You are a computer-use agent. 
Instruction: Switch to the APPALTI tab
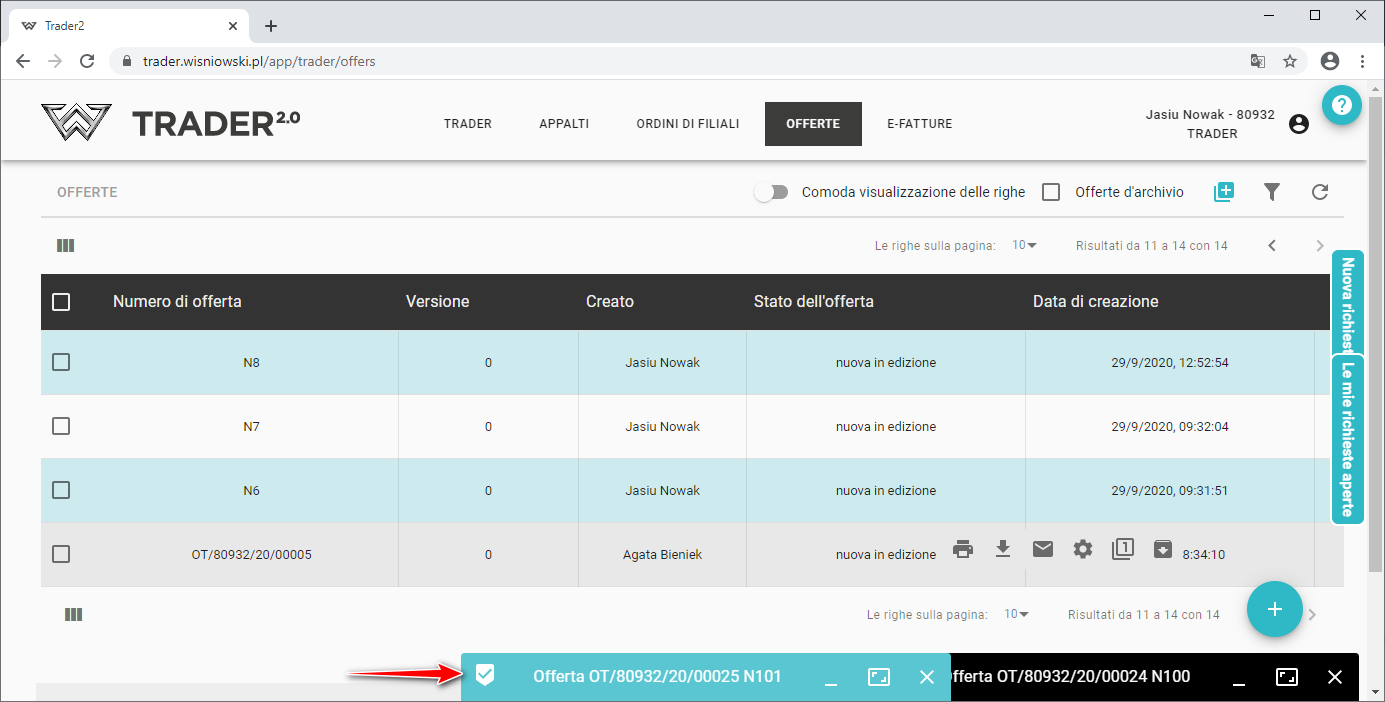(x=564, y=124)
